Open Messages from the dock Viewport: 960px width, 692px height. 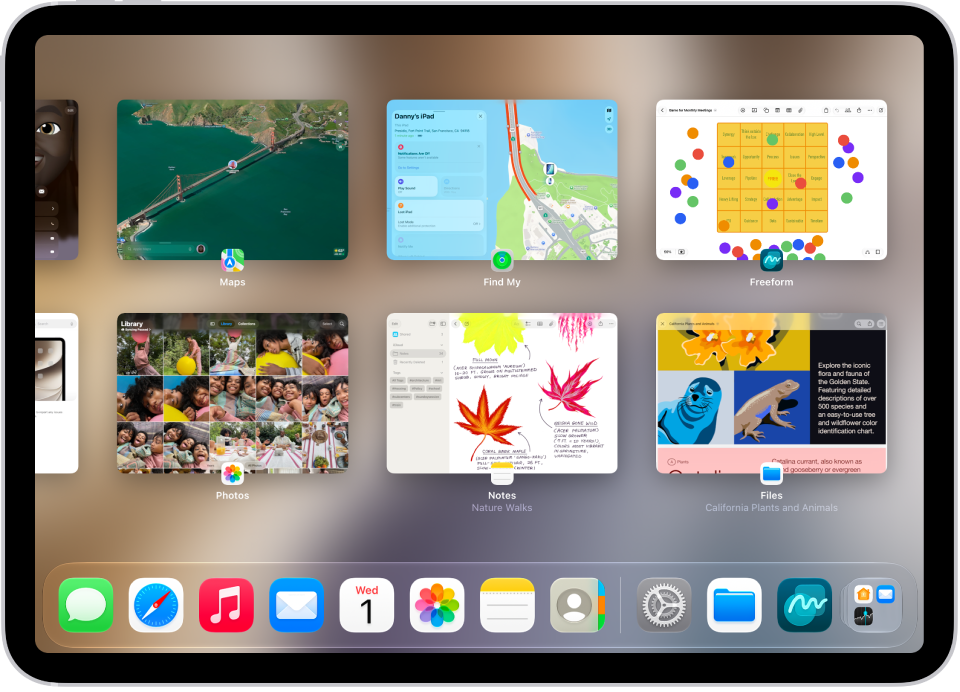coord(86,605)
